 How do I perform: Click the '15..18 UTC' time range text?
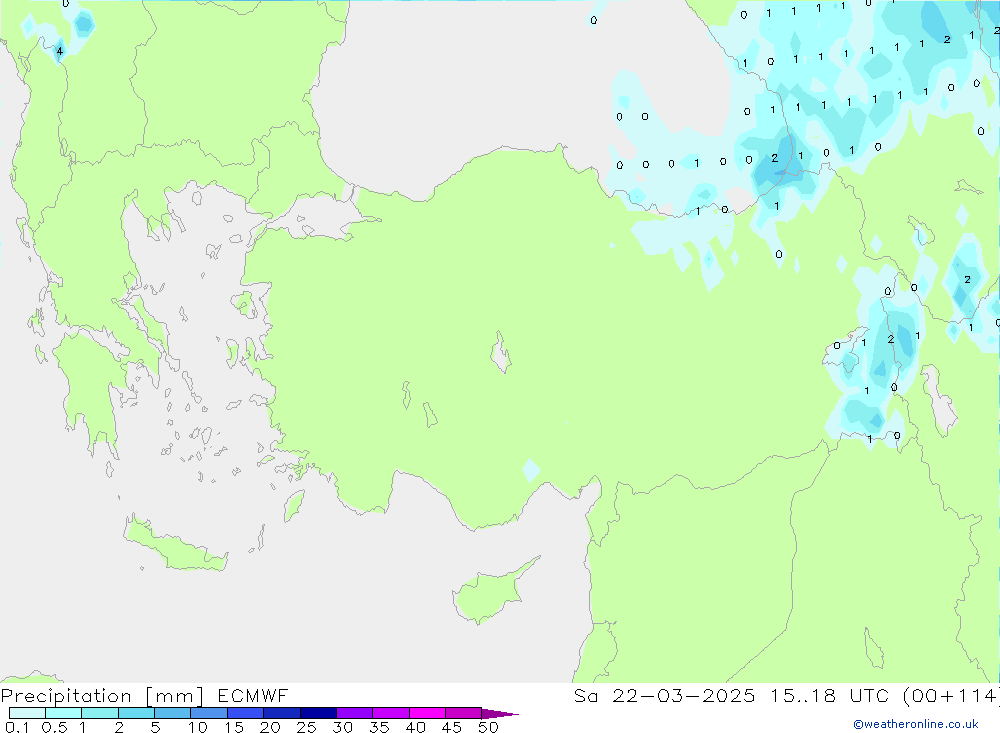pos(829,695)
